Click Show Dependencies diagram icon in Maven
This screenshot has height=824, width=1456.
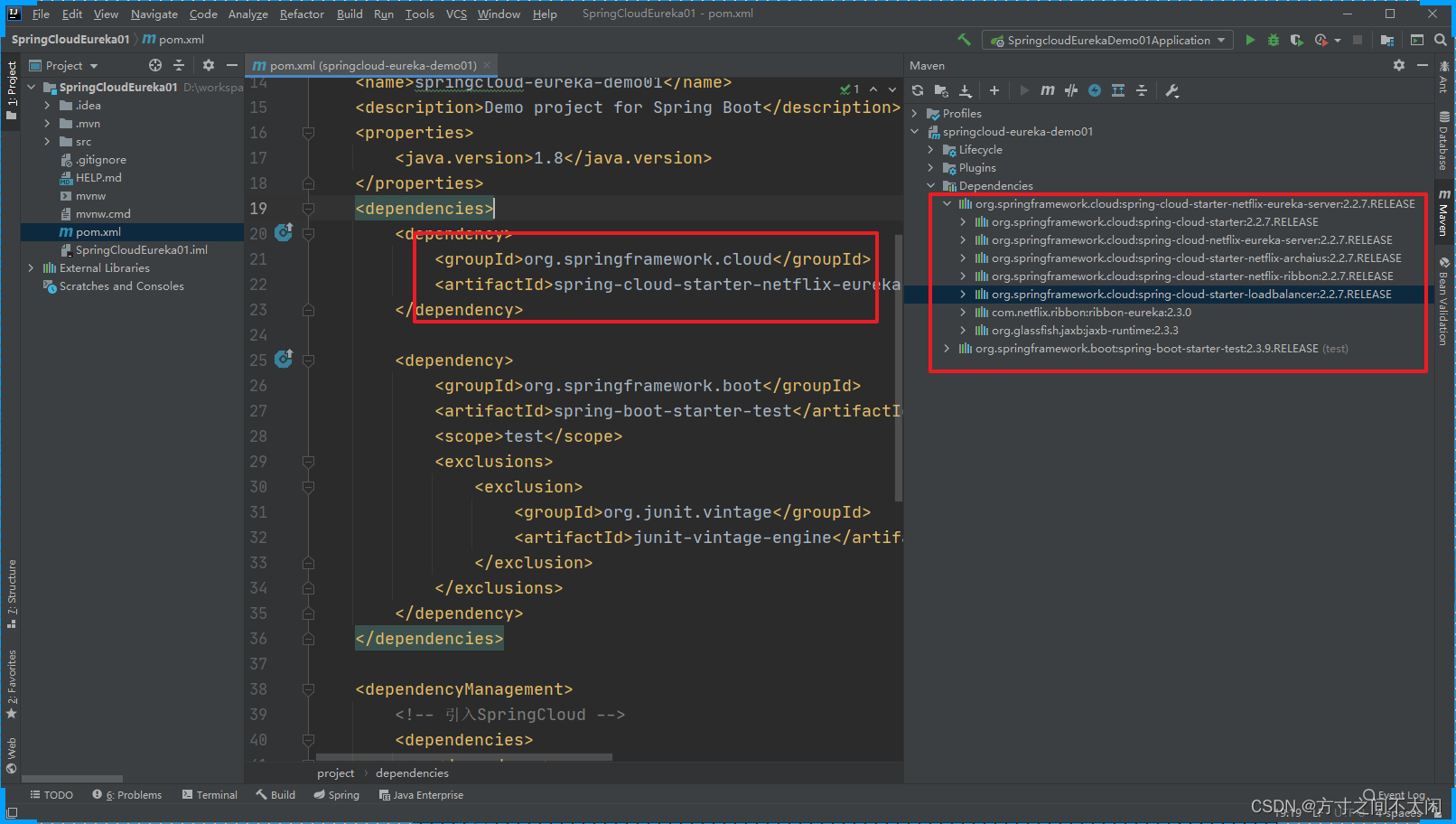pyautogui.click(x=1118, y=90)
